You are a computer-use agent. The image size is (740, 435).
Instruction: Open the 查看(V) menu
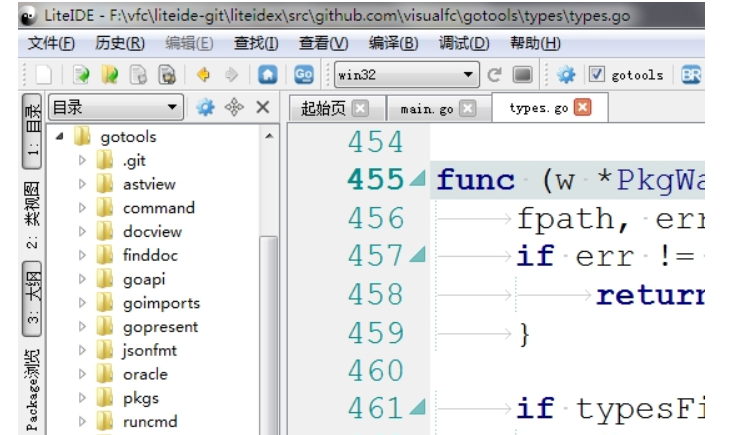[323, 43]
